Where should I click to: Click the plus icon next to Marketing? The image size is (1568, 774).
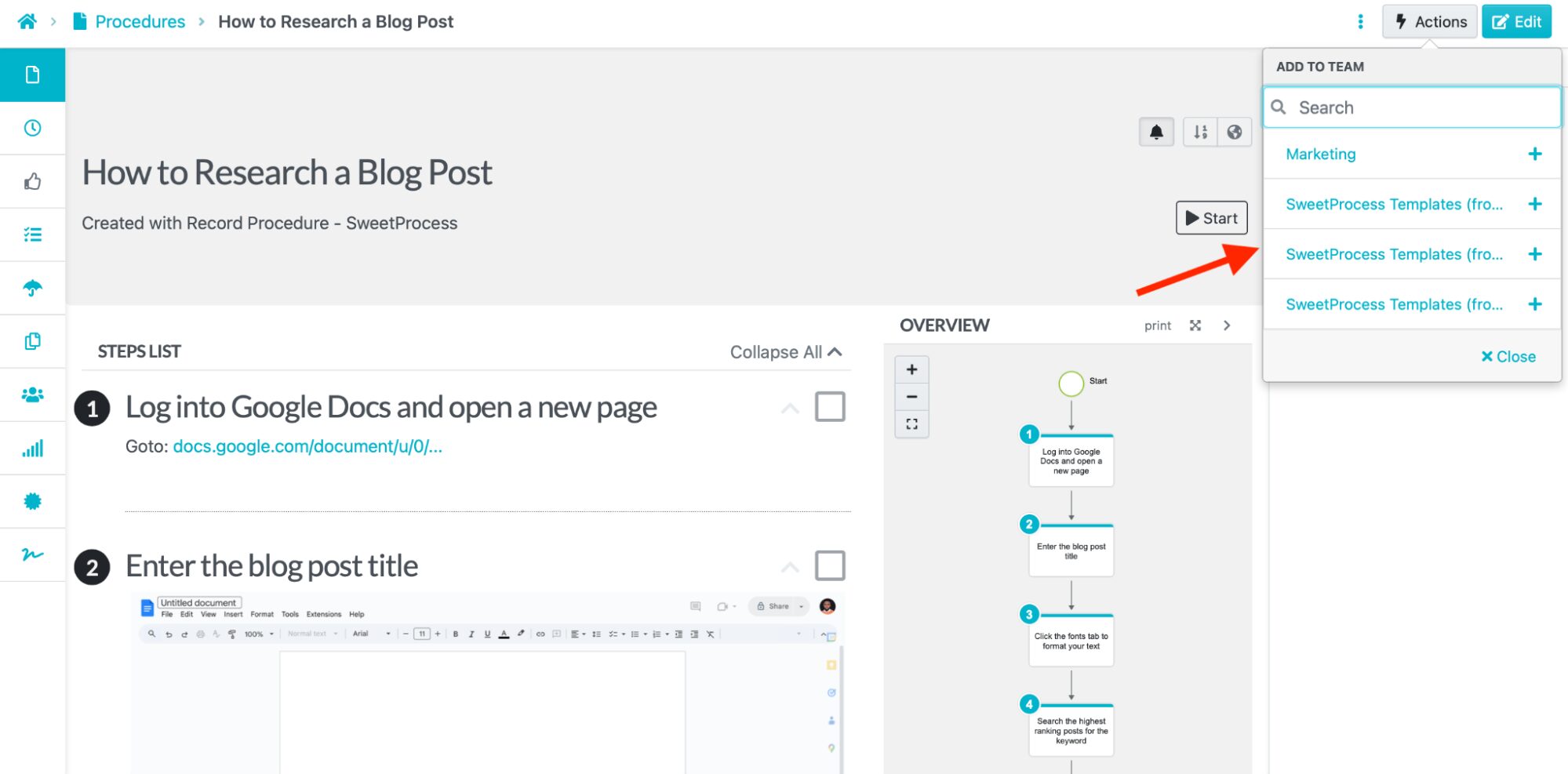coord(1535,154)
